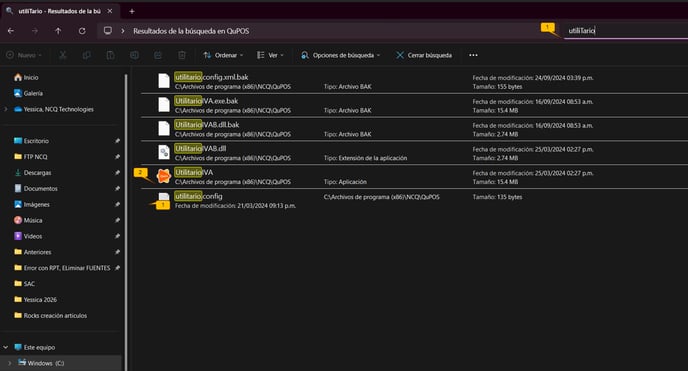Open Documentos in the sidebar

(x=36, y=189)
